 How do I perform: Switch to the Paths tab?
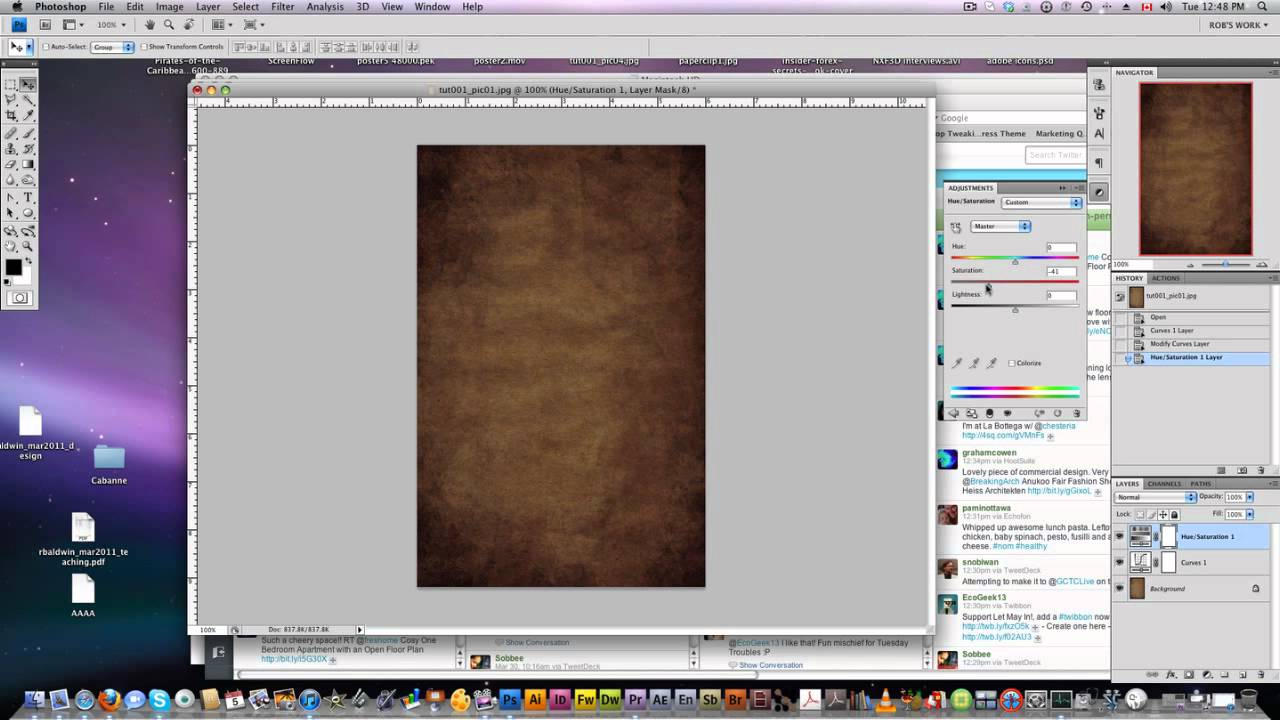(1200, 484)
